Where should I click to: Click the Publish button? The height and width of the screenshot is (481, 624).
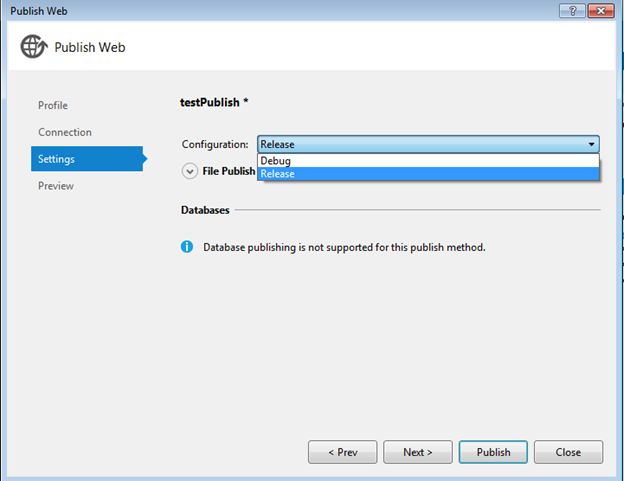(x=493, y=452)
